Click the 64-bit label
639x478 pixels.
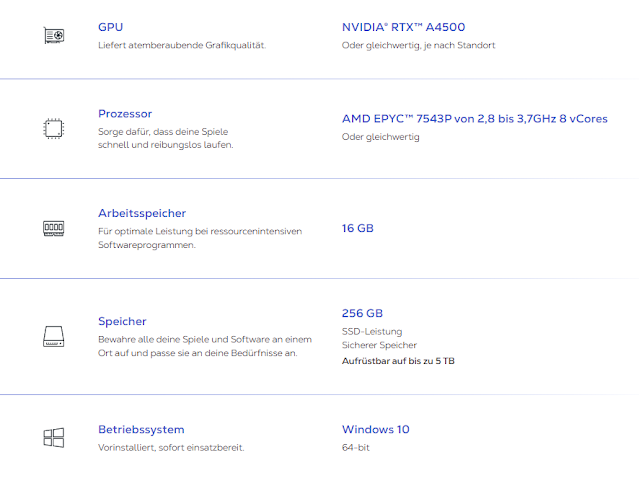[x=356, y=447]
